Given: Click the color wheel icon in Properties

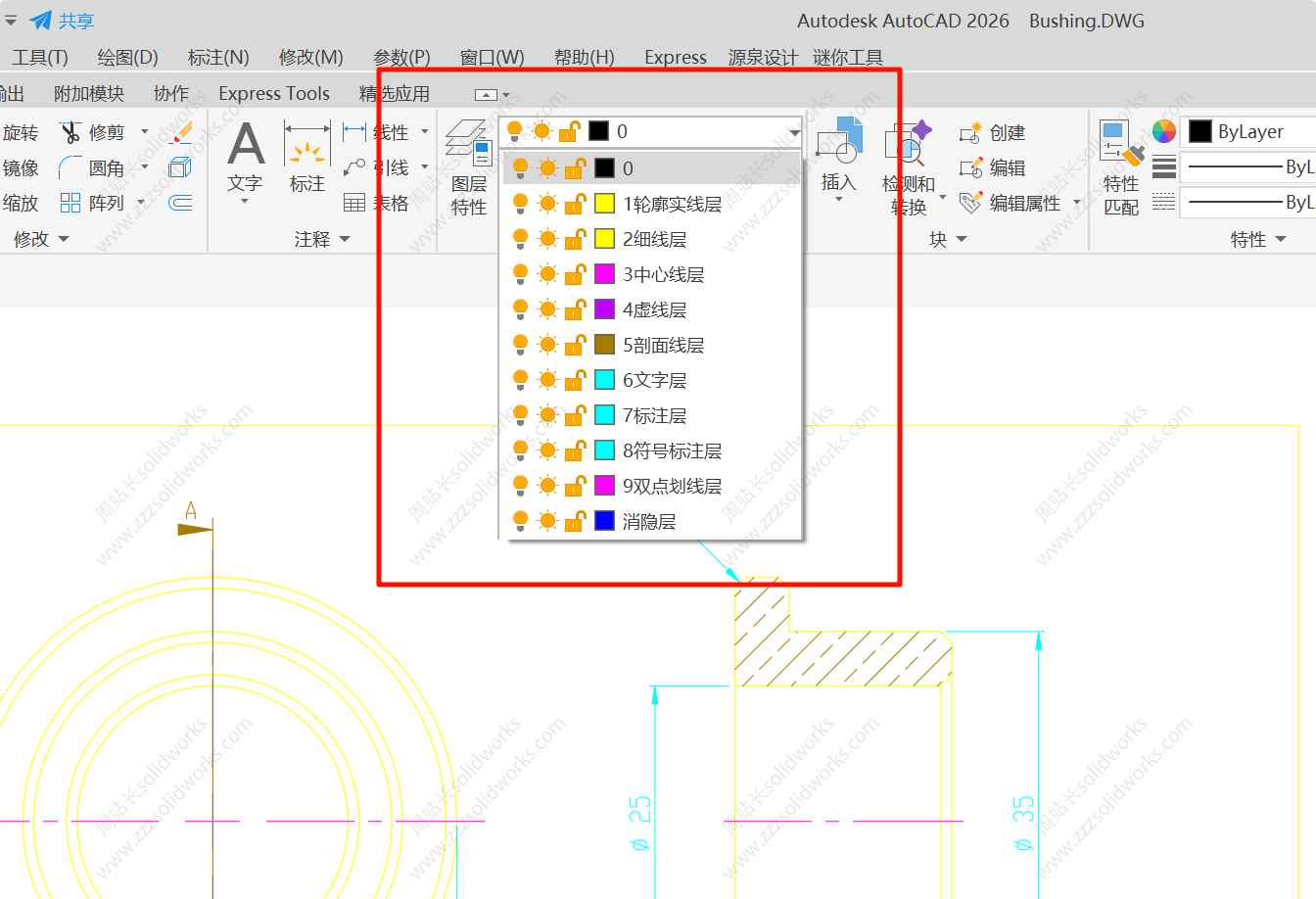Looking at the screenshot, I should click(x=1164, y=131).
